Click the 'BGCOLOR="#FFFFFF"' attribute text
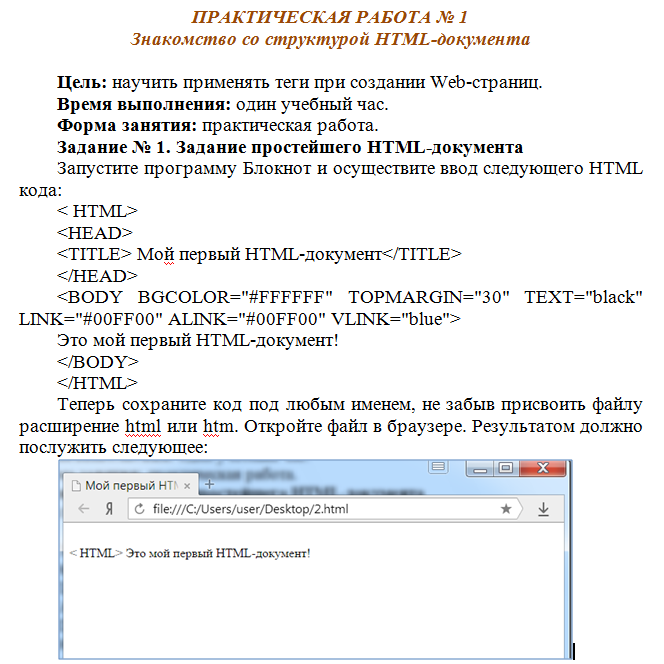 click(x=235, y=297)
